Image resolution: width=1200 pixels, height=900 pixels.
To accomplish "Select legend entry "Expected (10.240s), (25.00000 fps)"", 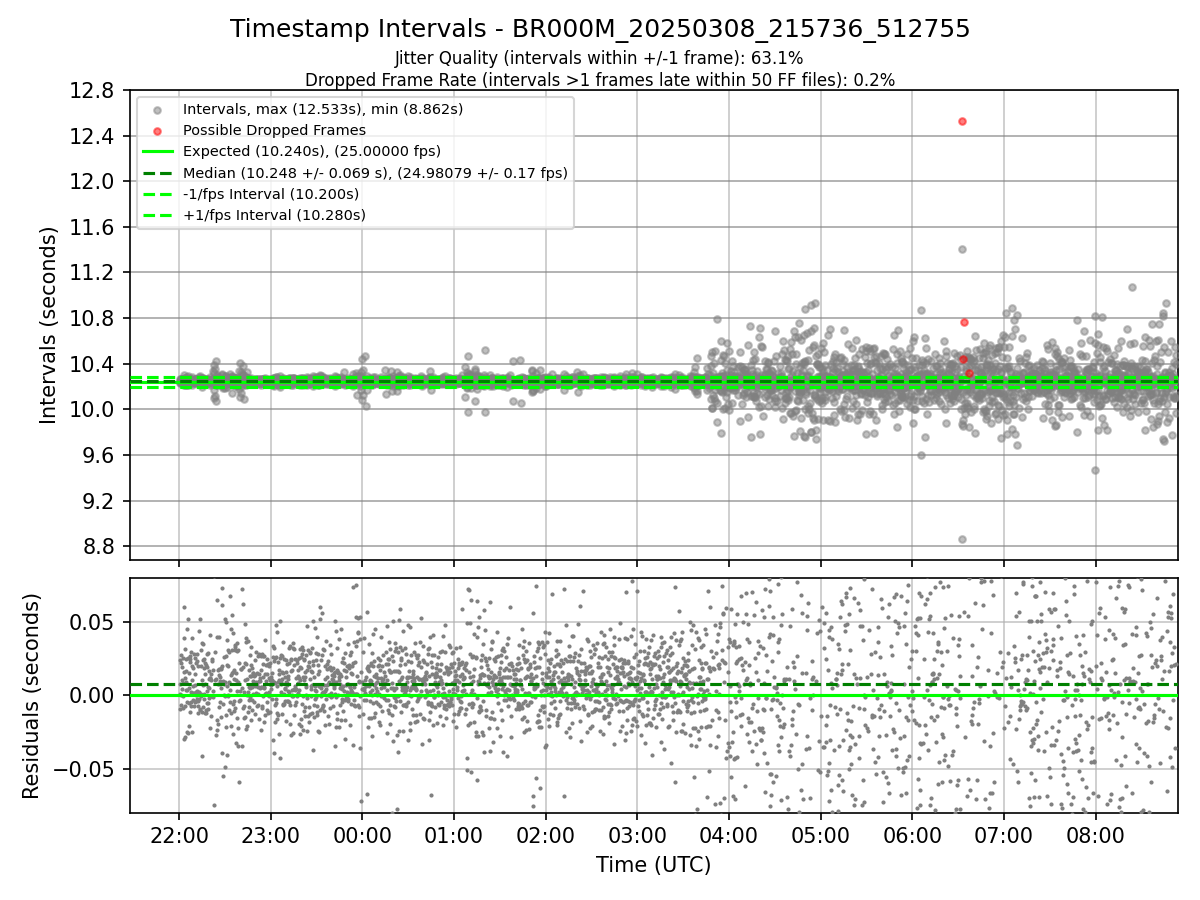I will click(312, 151).
